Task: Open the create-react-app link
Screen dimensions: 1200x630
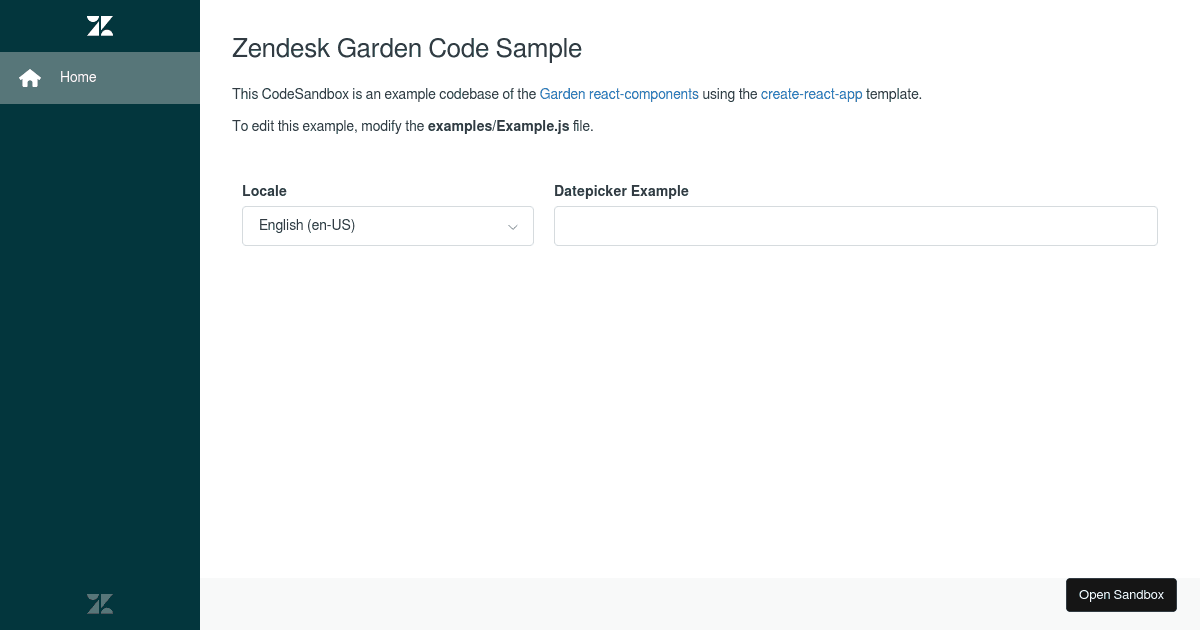Action: click(x=811, y=94)
